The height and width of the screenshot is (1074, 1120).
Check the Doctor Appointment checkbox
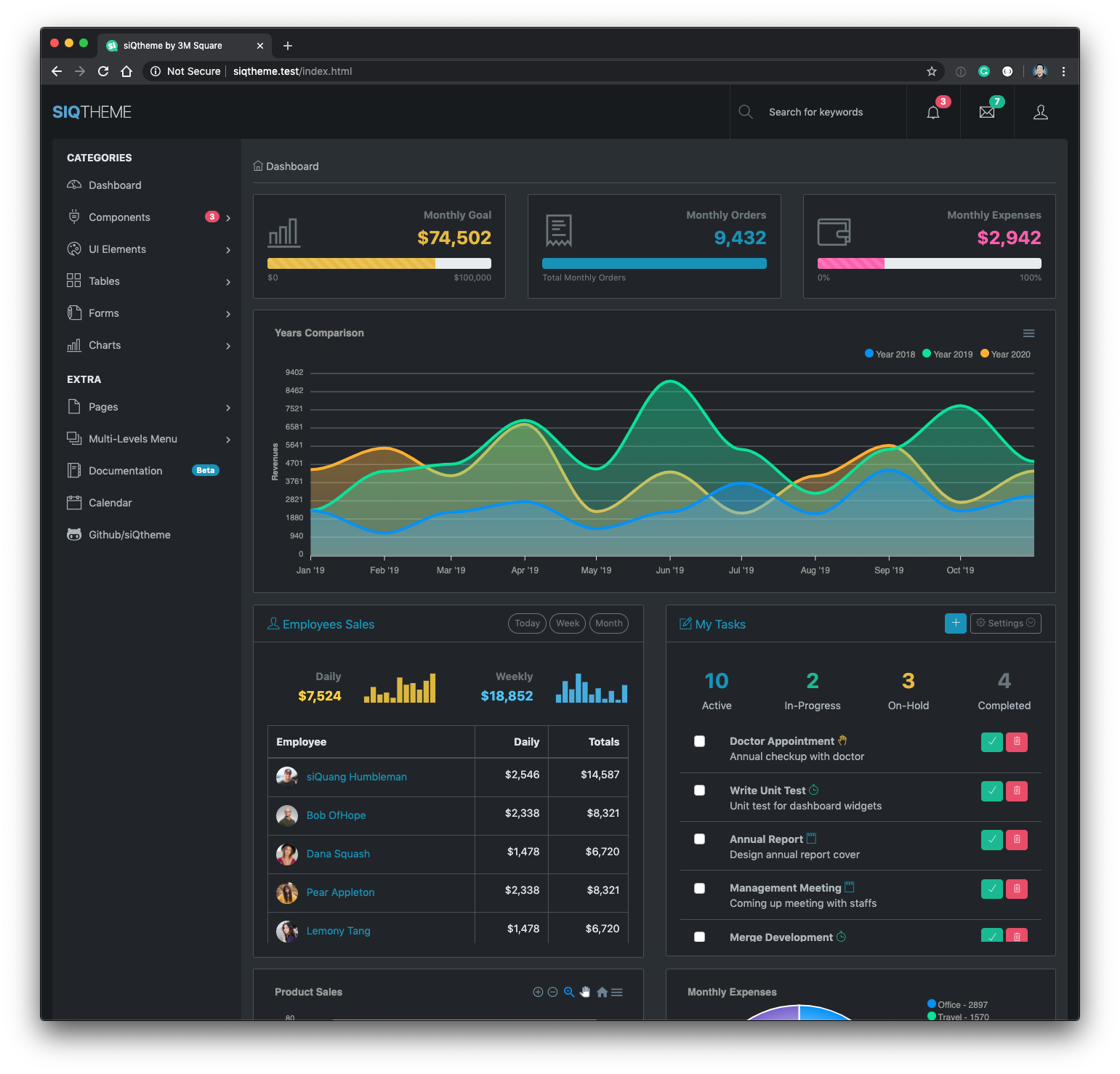click(x=699, y=741)
